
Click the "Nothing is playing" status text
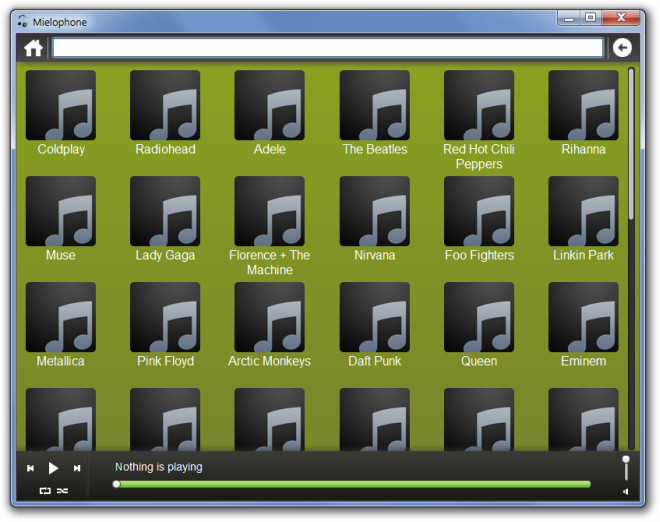click(159, 467)
